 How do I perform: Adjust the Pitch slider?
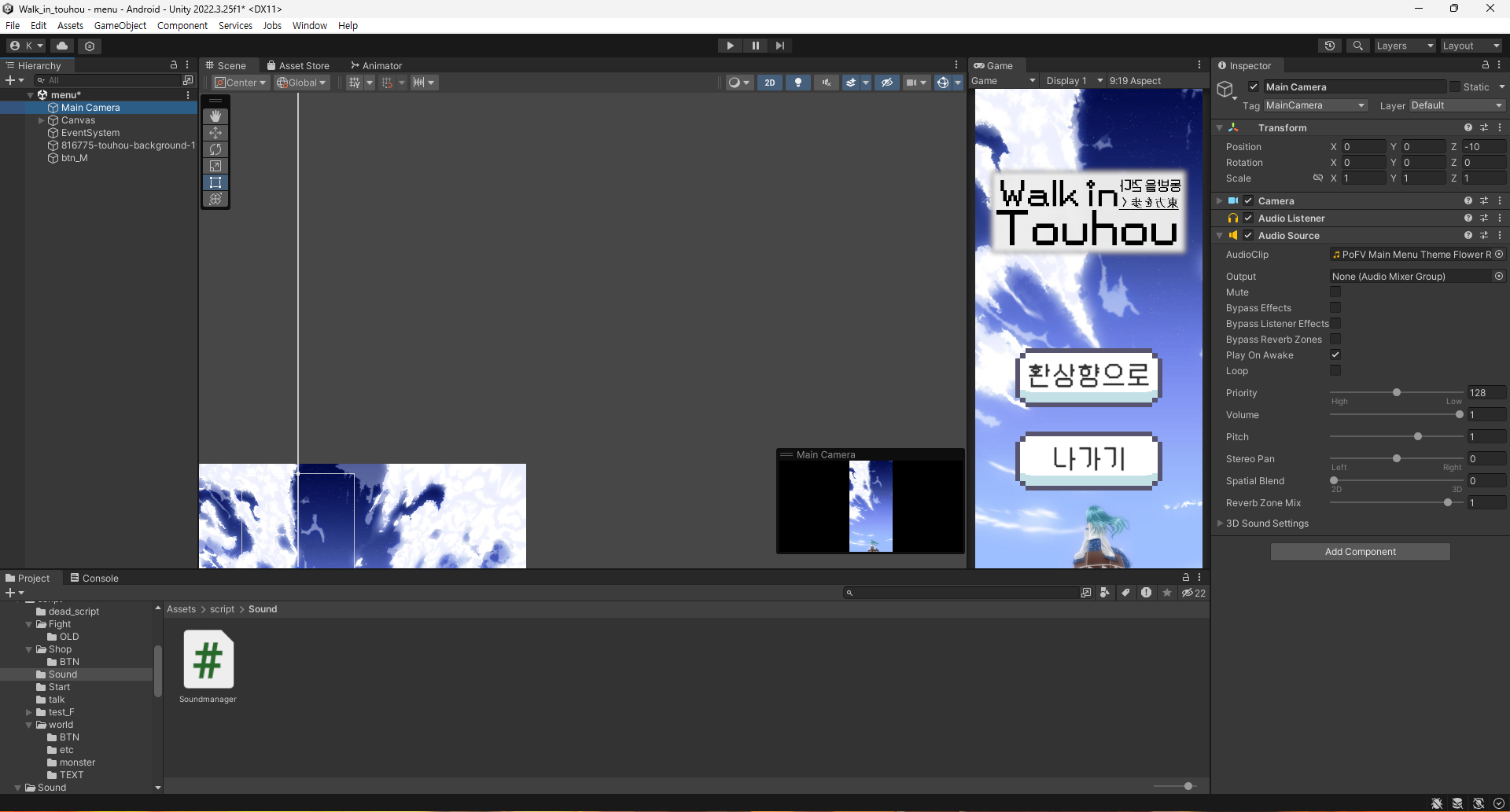pyautogui.click(x=1397, y=436)
